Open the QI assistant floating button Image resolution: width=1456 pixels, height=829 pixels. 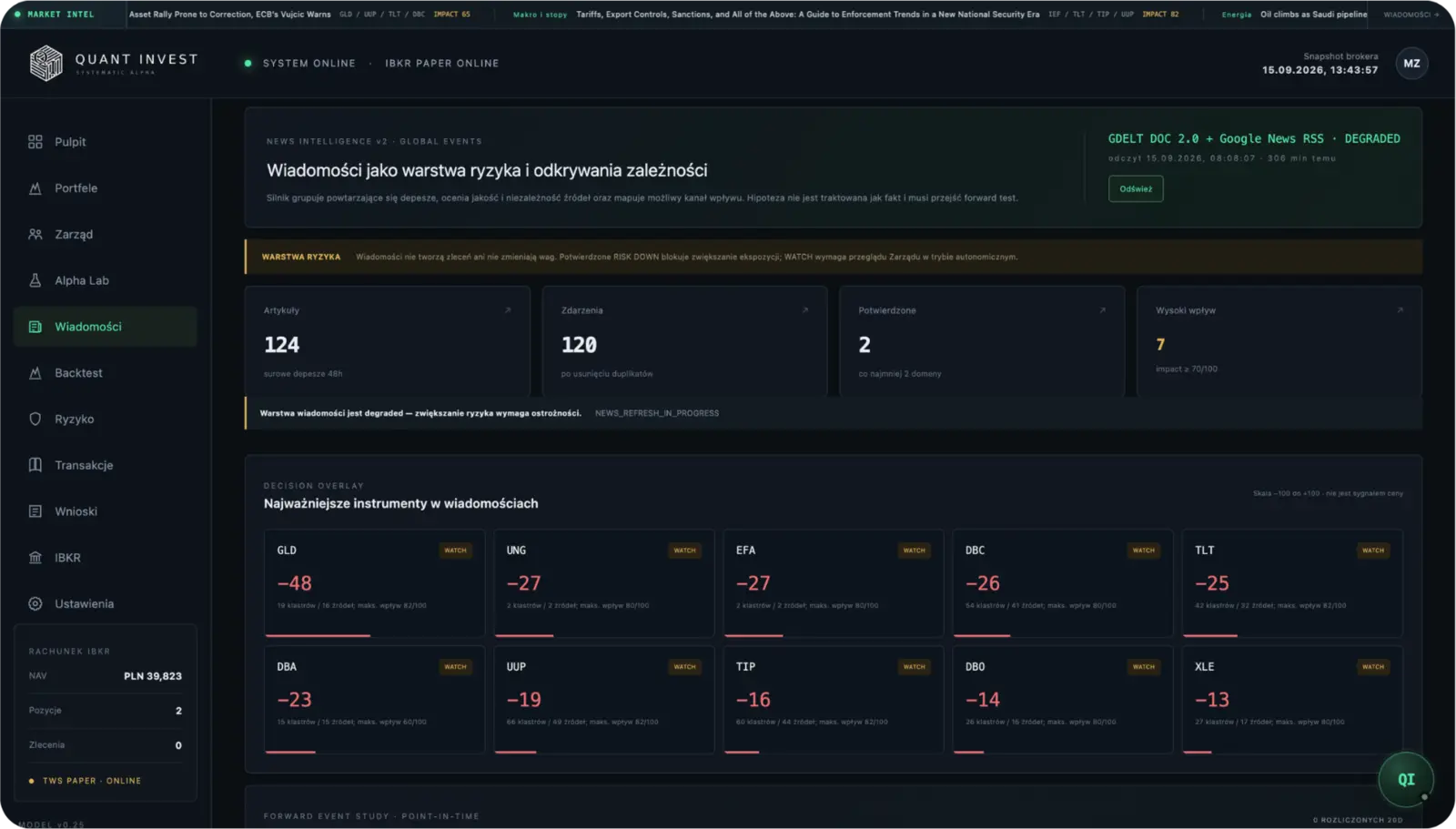tap(1406, 780)
